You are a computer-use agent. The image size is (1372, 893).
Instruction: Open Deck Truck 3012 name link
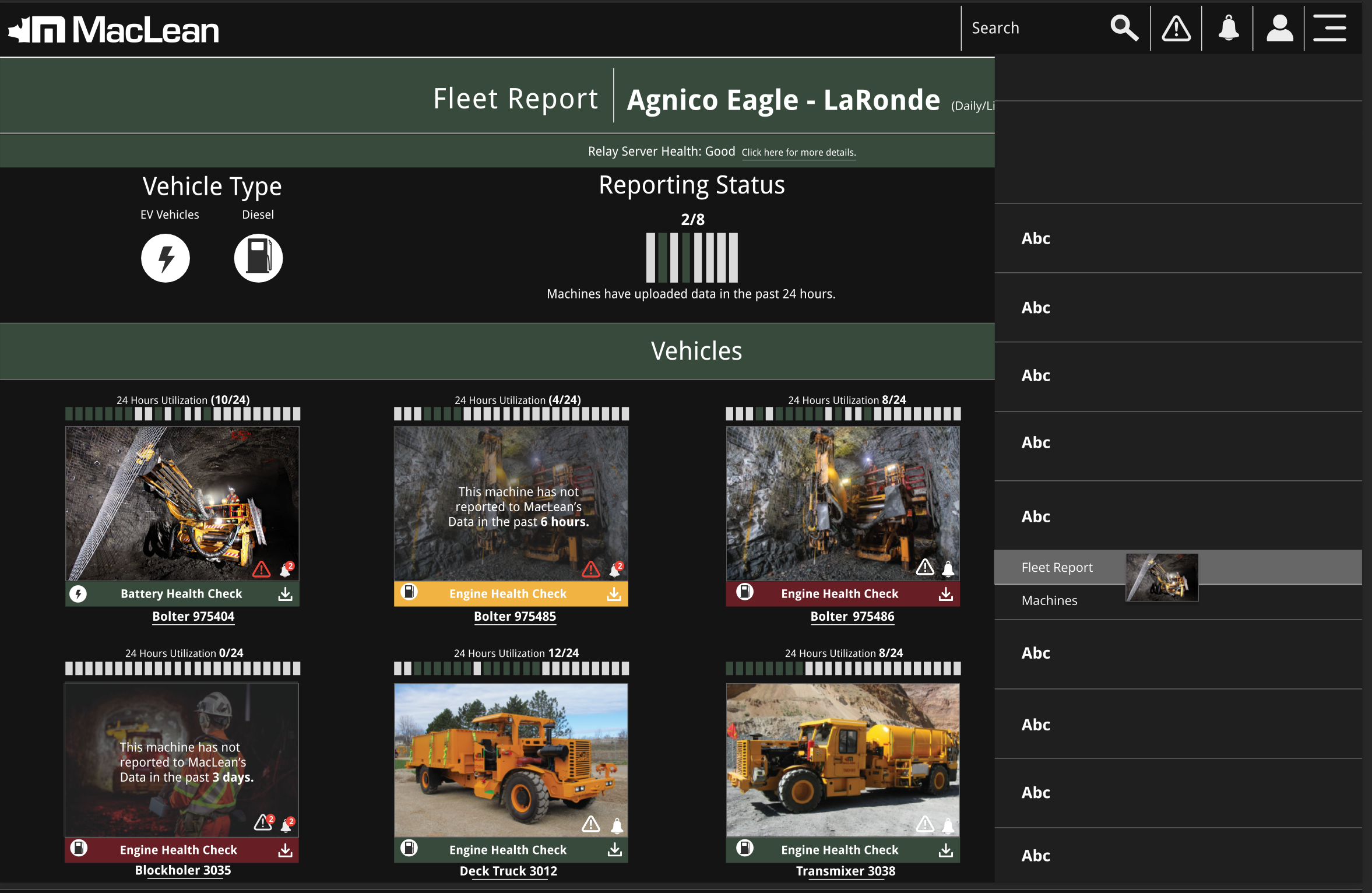[508, 871]
